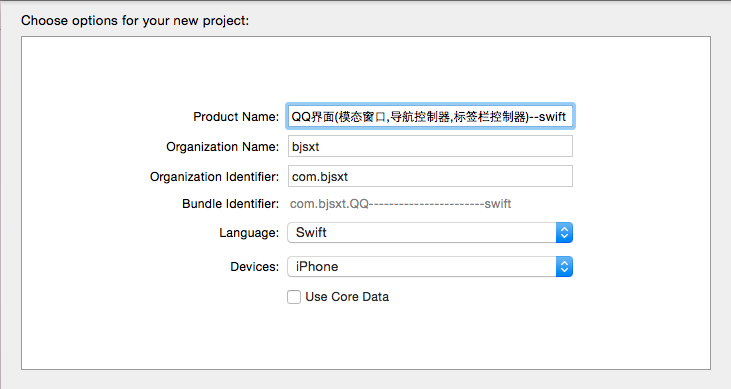Click the Bundle Identifier value text
This screenshot has height=389, width=731.
tap(400, 204)
